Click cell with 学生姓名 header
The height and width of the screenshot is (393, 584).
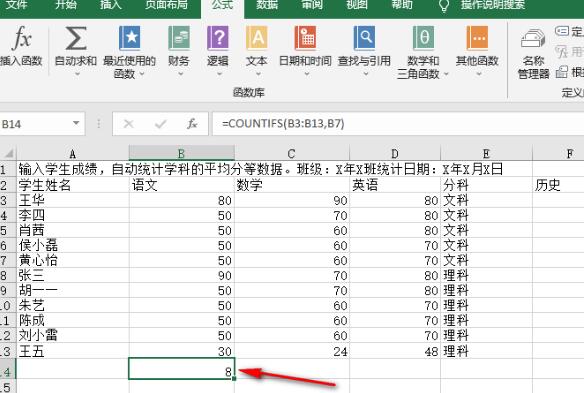click(x=73, y=185)
